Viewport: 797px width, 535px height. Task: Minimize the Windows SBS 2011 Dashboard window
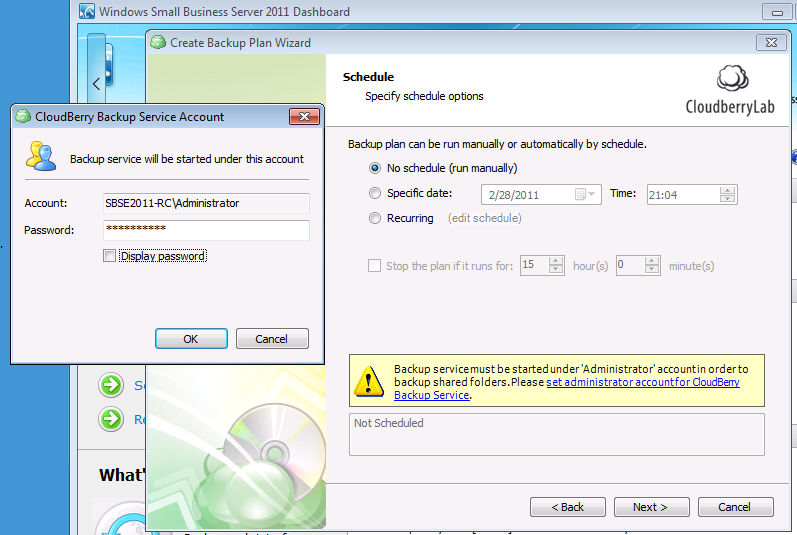click(777, 12)
